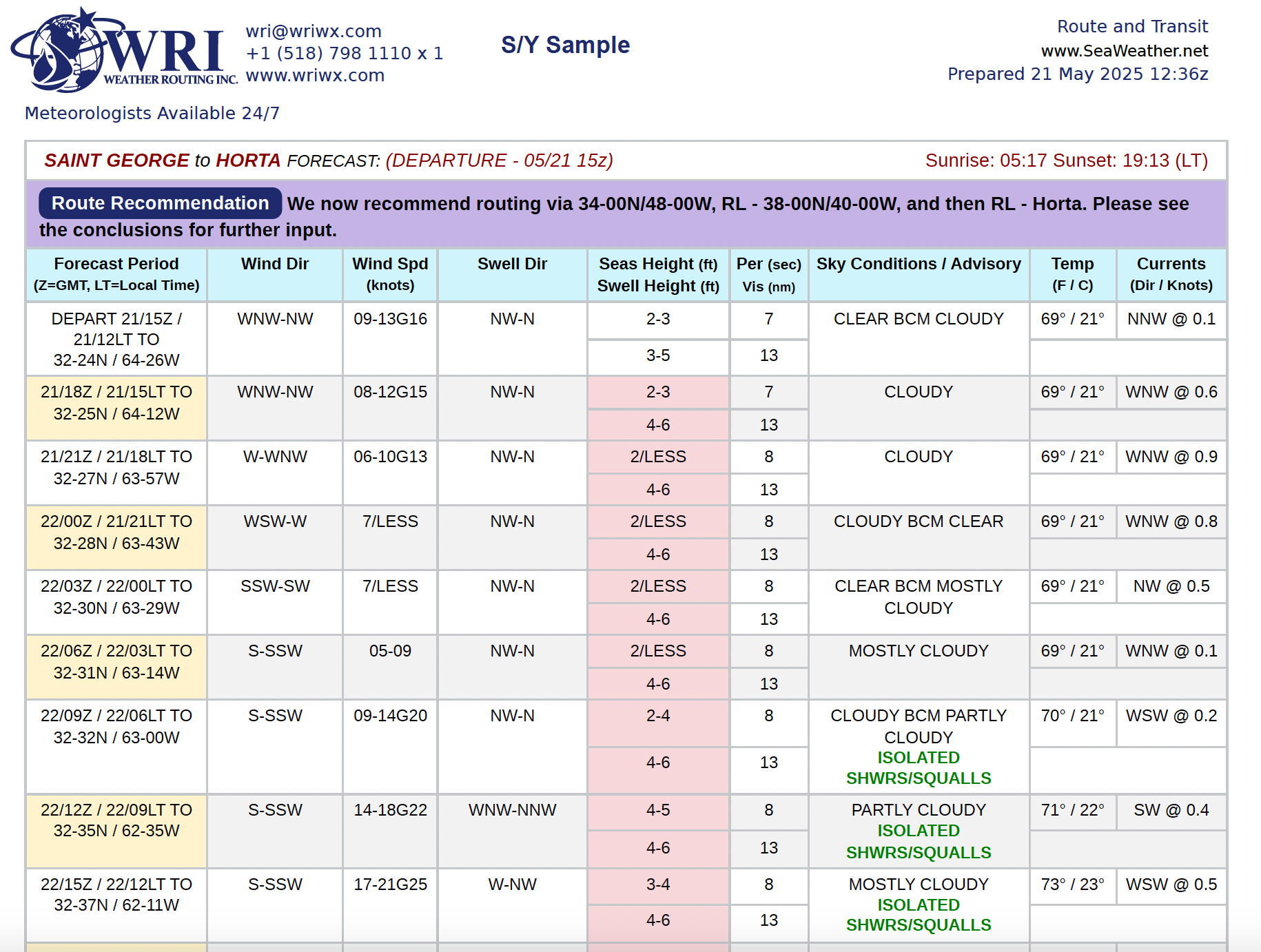Click the Route Recommendation badge
The width and height of the screenshot is (1261, 952).
click(x=160, y=203)
